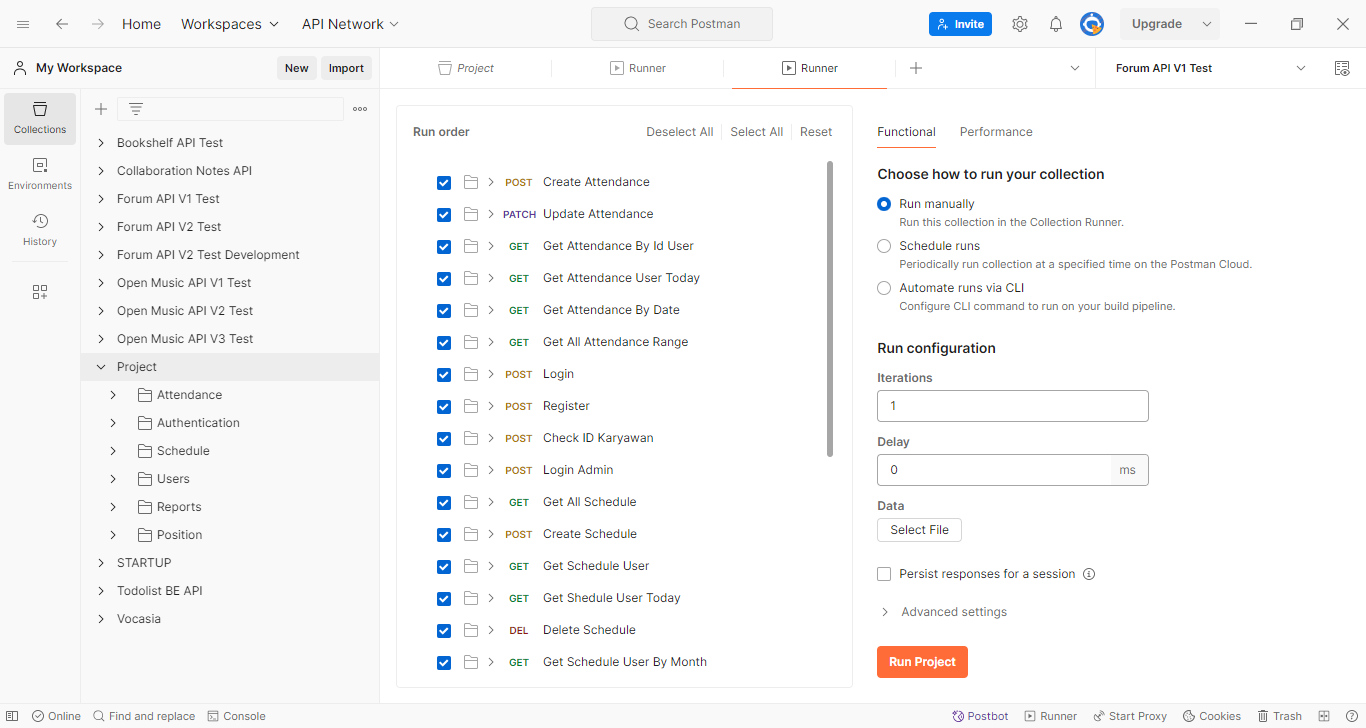Open the Forum API V1 Test environment selector
The width and height of the screenshot is (1366, 728).
[1211, 68]
